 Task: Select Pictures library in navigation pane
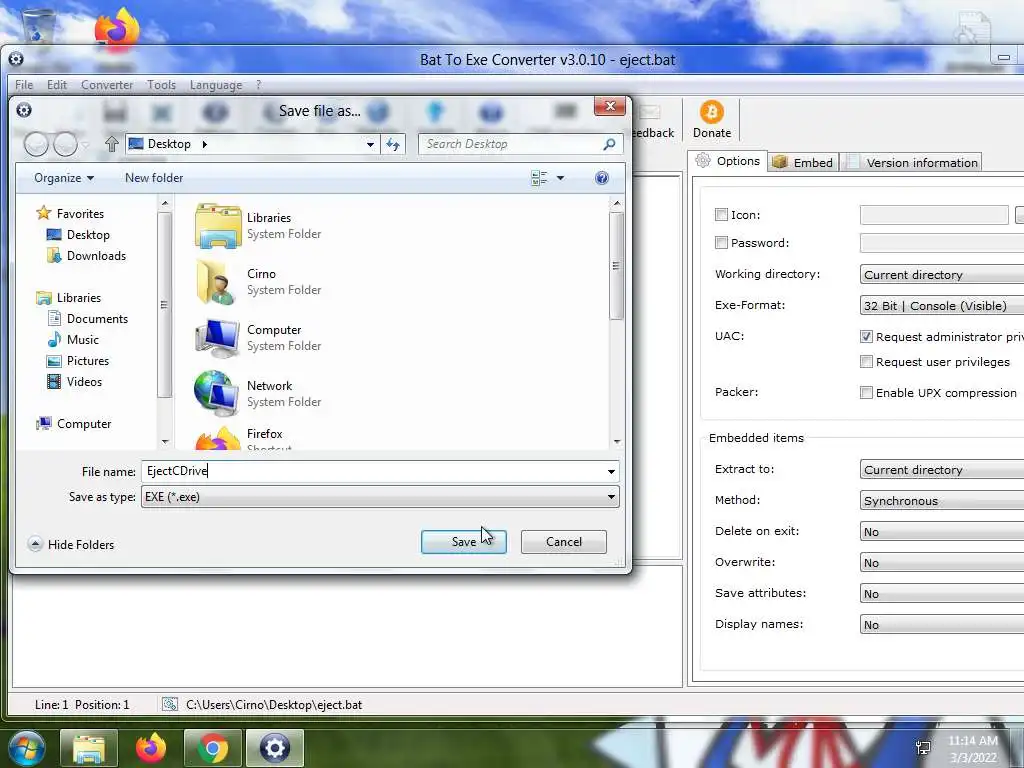pos(78,360)
